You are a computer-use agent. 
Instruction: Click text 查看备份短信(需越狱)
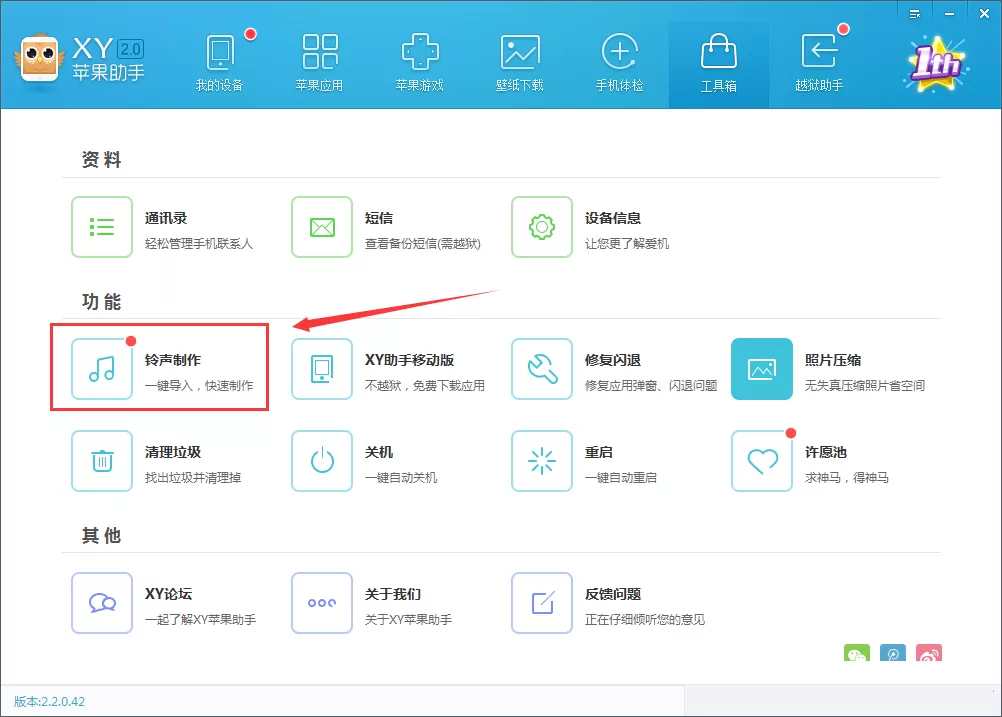coord(422,243)
